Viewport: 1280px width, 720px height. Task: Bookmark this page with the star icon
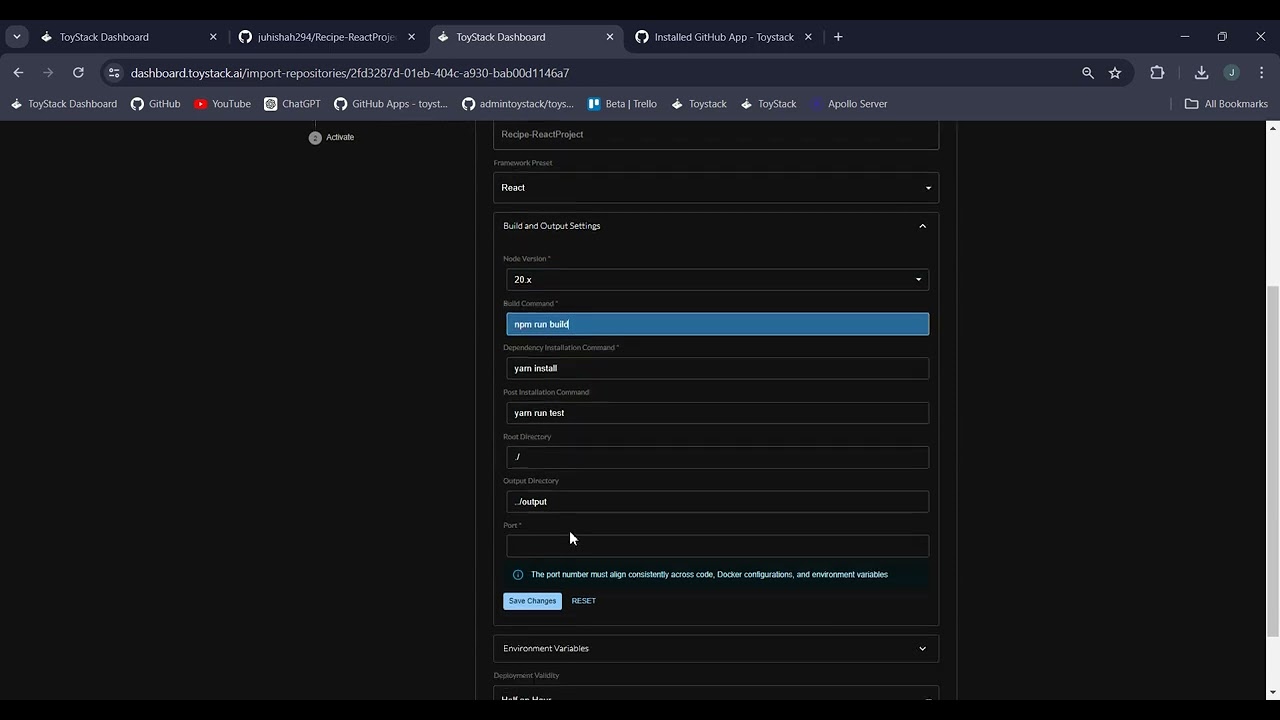click(x=1115, y=72)
